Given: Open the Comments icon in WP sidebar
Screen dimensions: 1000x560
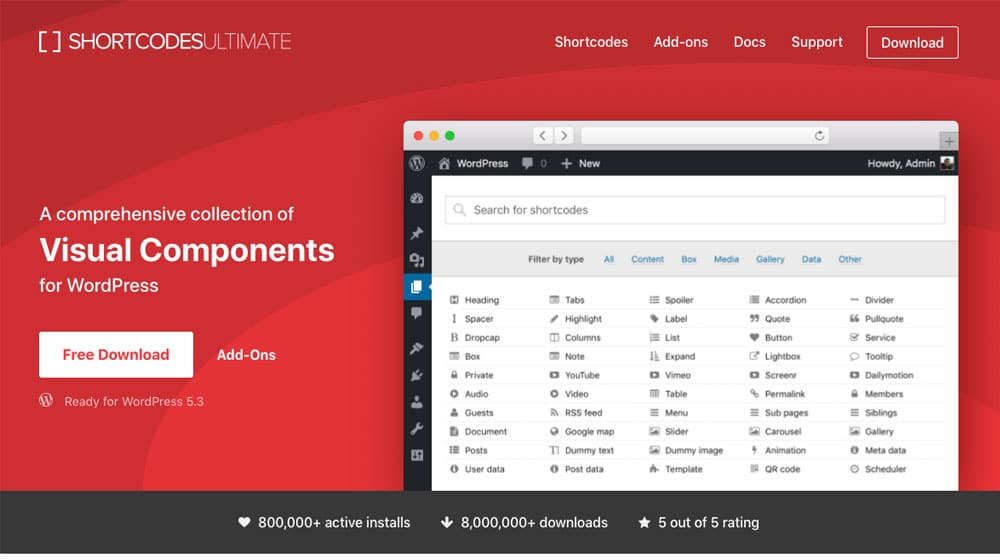Looking at the screenshot, I should click(x=417, y=313).
